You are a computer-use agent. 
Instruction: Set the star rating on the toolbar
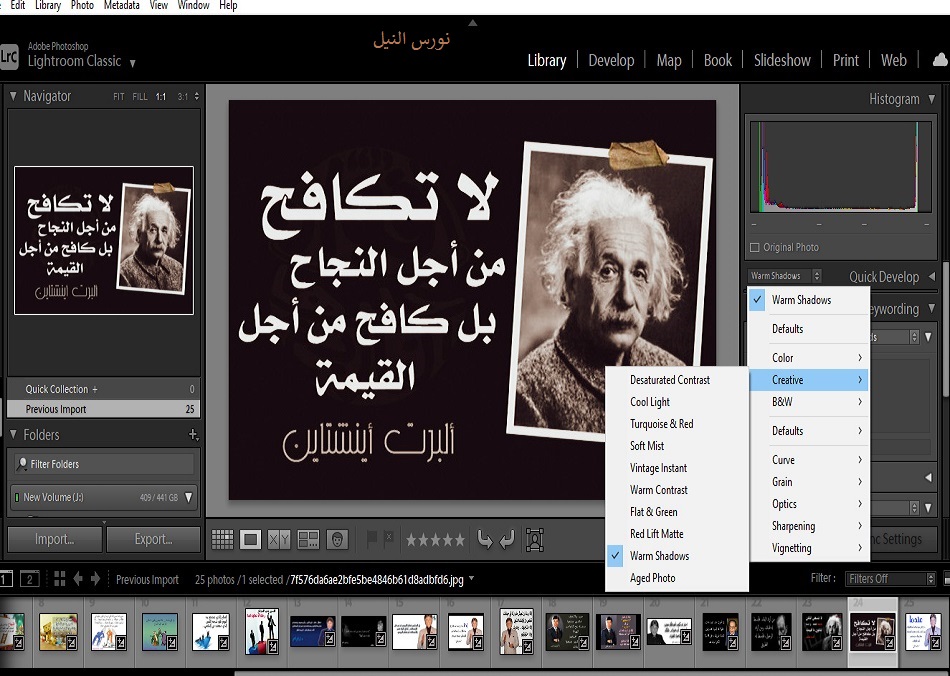pyautogui.click(x=435, y=539)
